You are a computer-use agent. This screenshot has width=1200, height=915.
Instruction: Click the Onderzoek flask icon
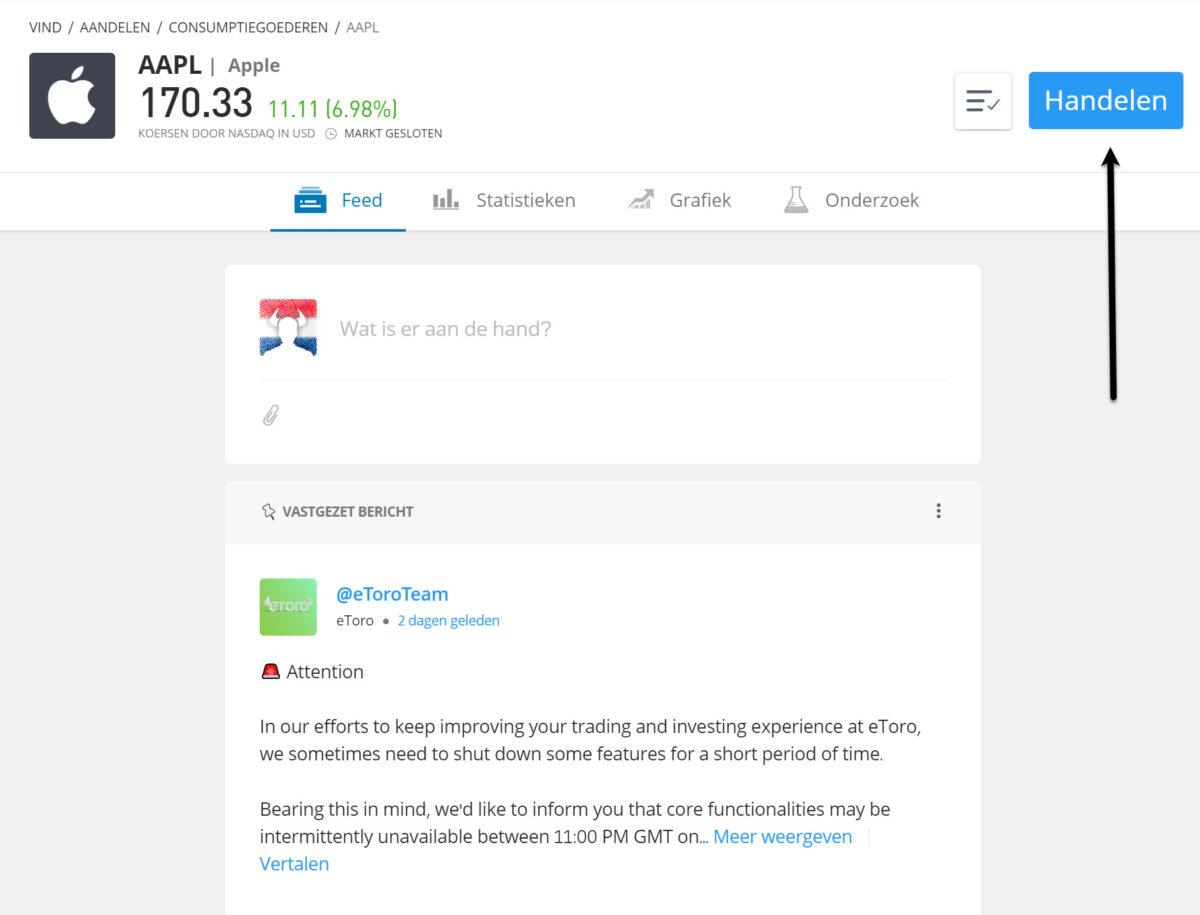click(796, 200)
